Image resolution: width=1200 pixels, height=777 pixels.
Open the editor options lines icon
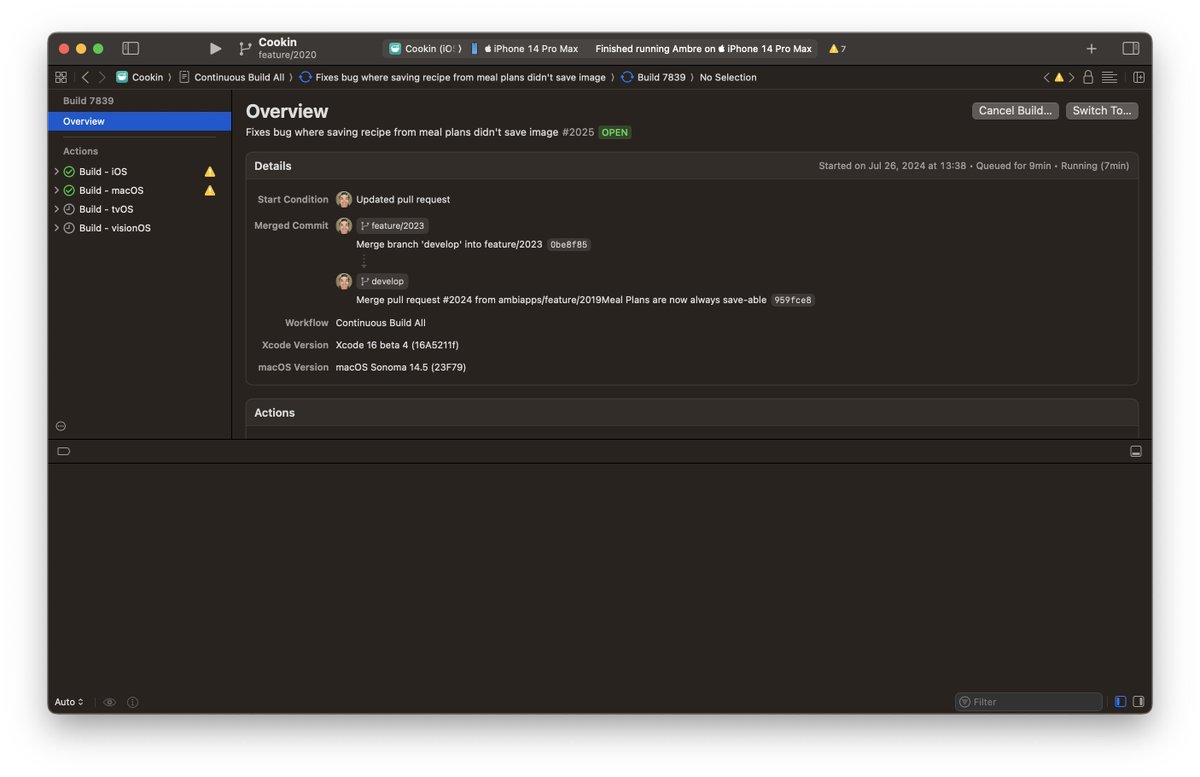pos(1109,77)
